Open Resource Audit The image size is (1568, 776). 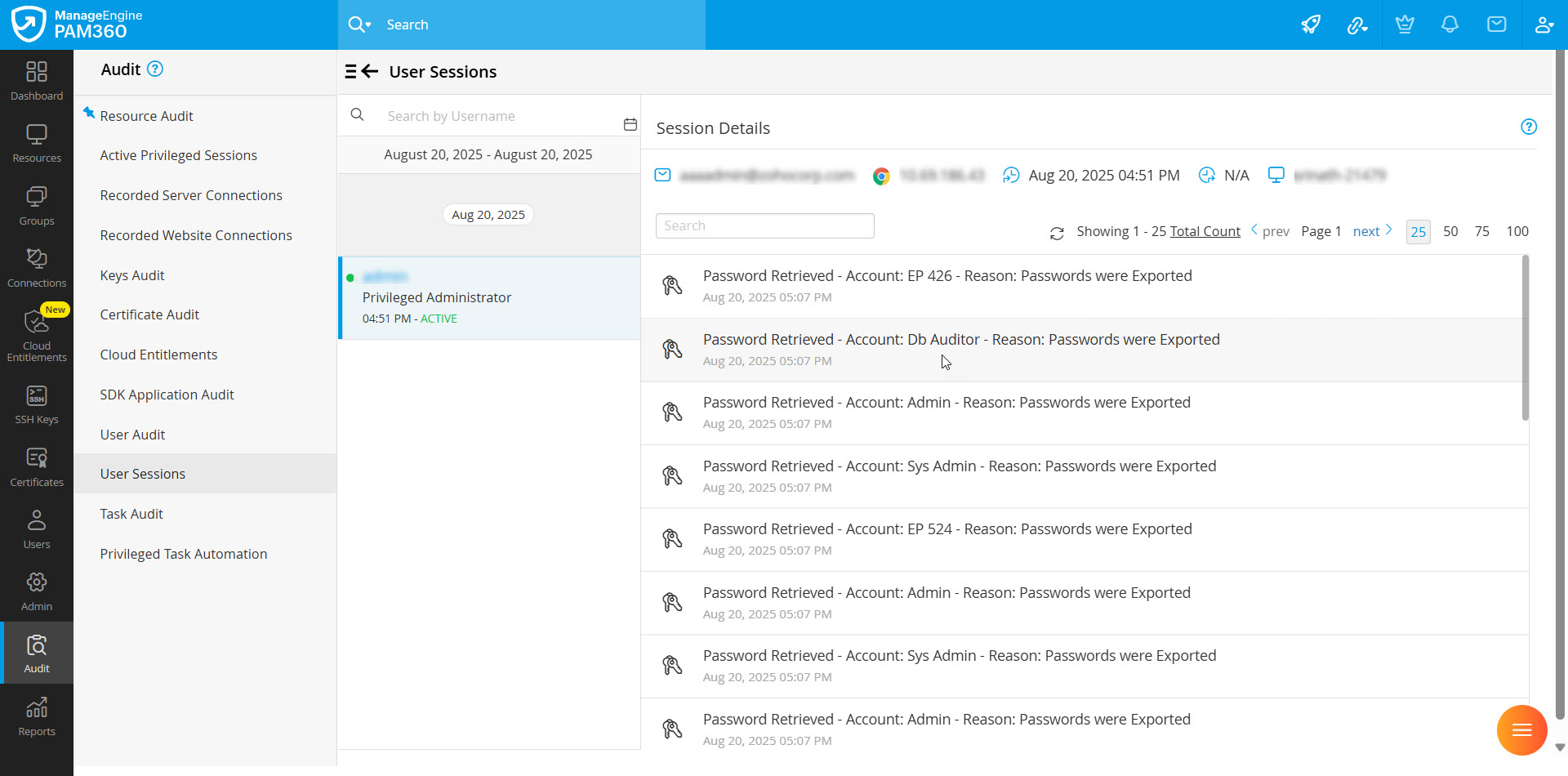point(146,116)
